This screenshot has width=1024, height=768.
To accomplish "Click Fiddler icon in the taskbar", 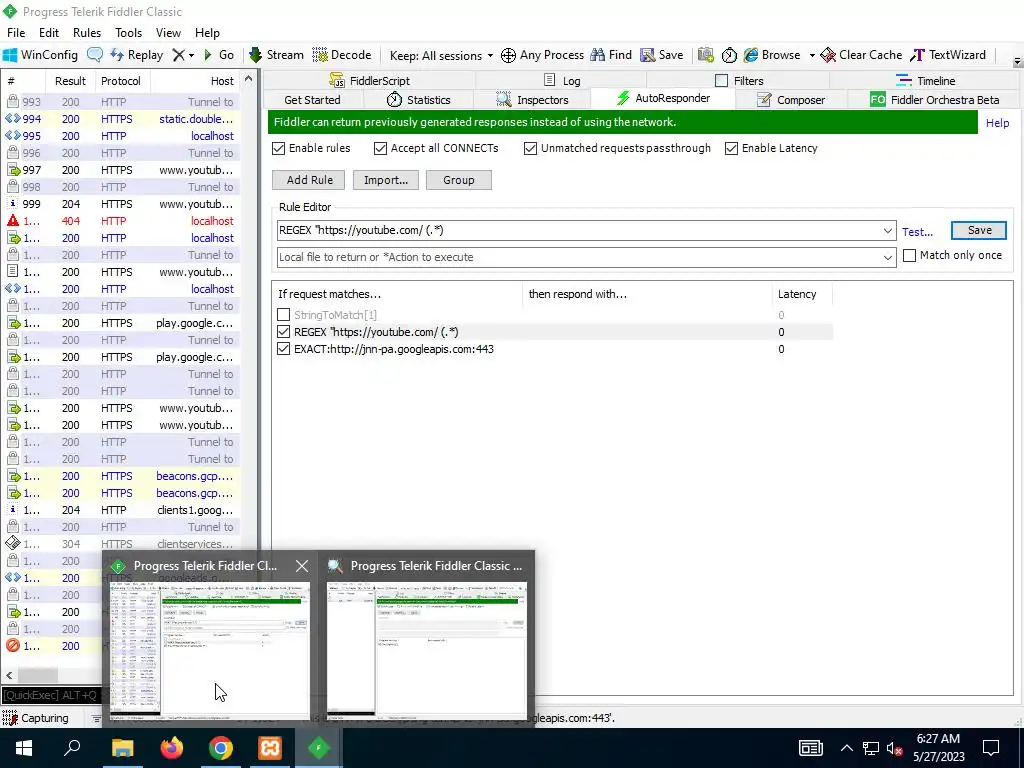I will [319, 748].
